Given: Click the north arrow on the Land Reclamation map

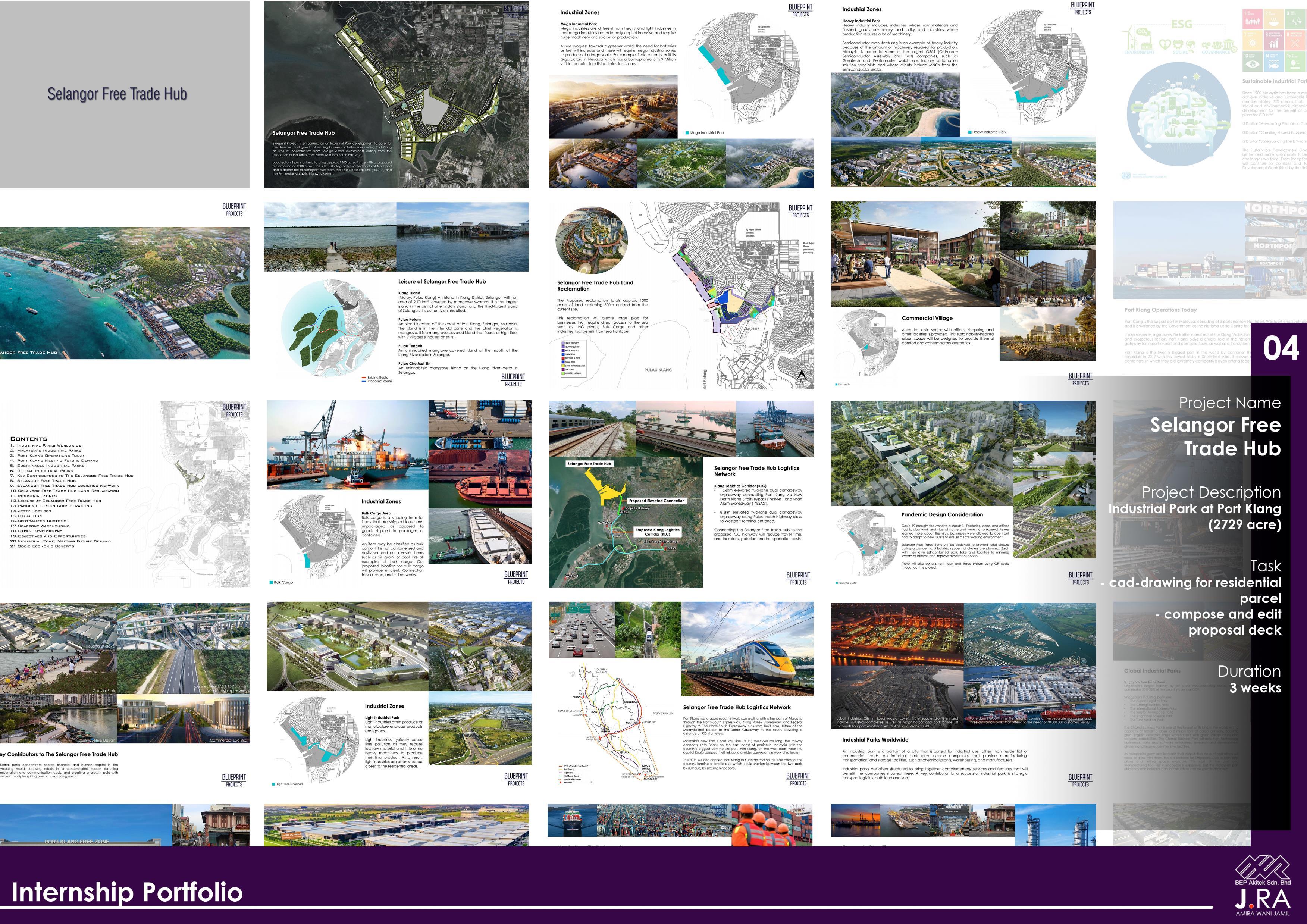Looking at the screenshot, I should click(802, 376).
